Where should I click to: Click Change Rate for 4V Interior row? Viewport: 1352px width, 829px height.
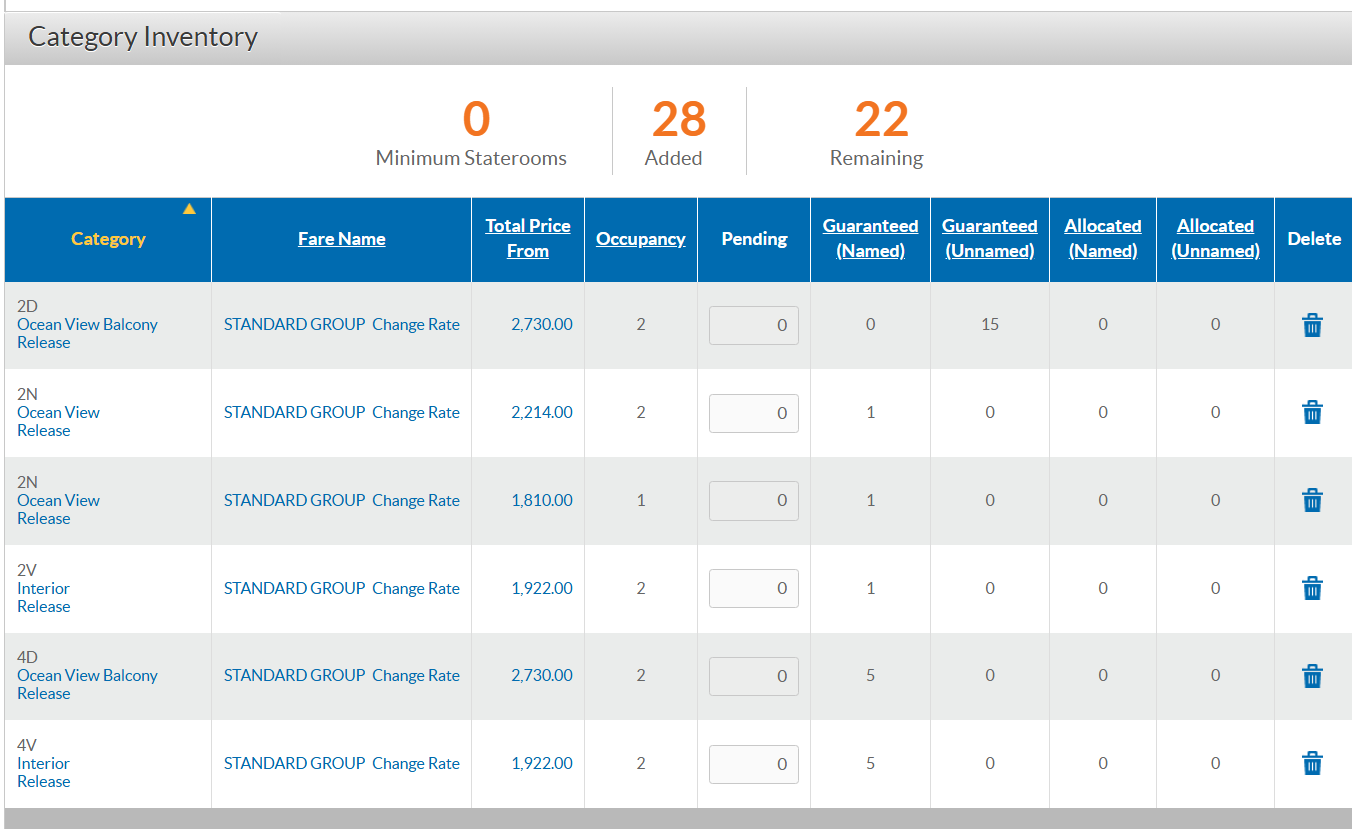(x=416, y=763)
